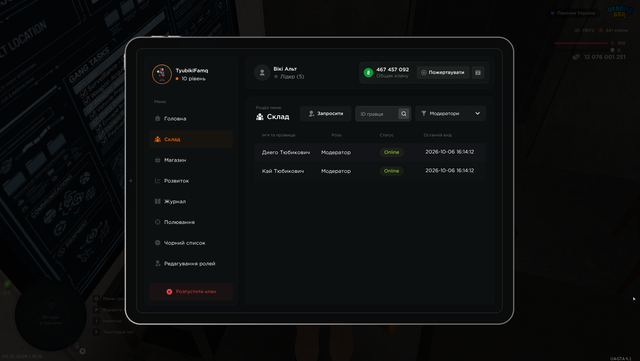This screenshot has height=361, width=640.
Task: Expand the Модератори dropdown chevron
Action: [478, 114]
